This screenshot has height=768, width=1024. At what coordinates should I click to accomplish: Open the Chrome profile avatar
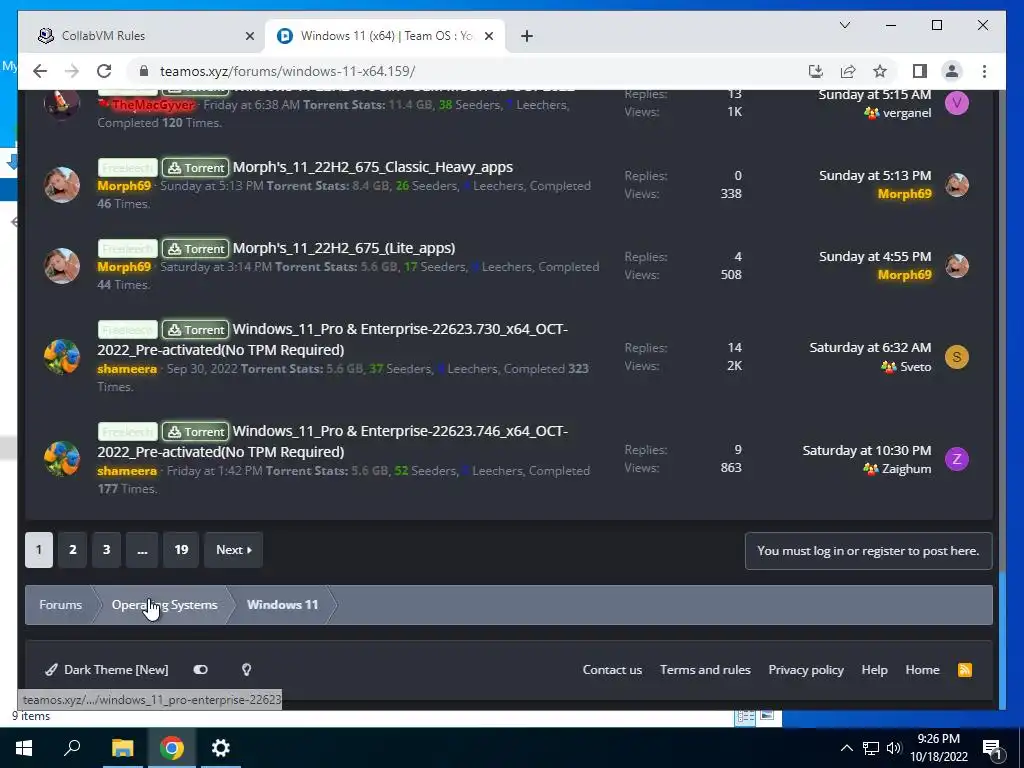[952, 71]
